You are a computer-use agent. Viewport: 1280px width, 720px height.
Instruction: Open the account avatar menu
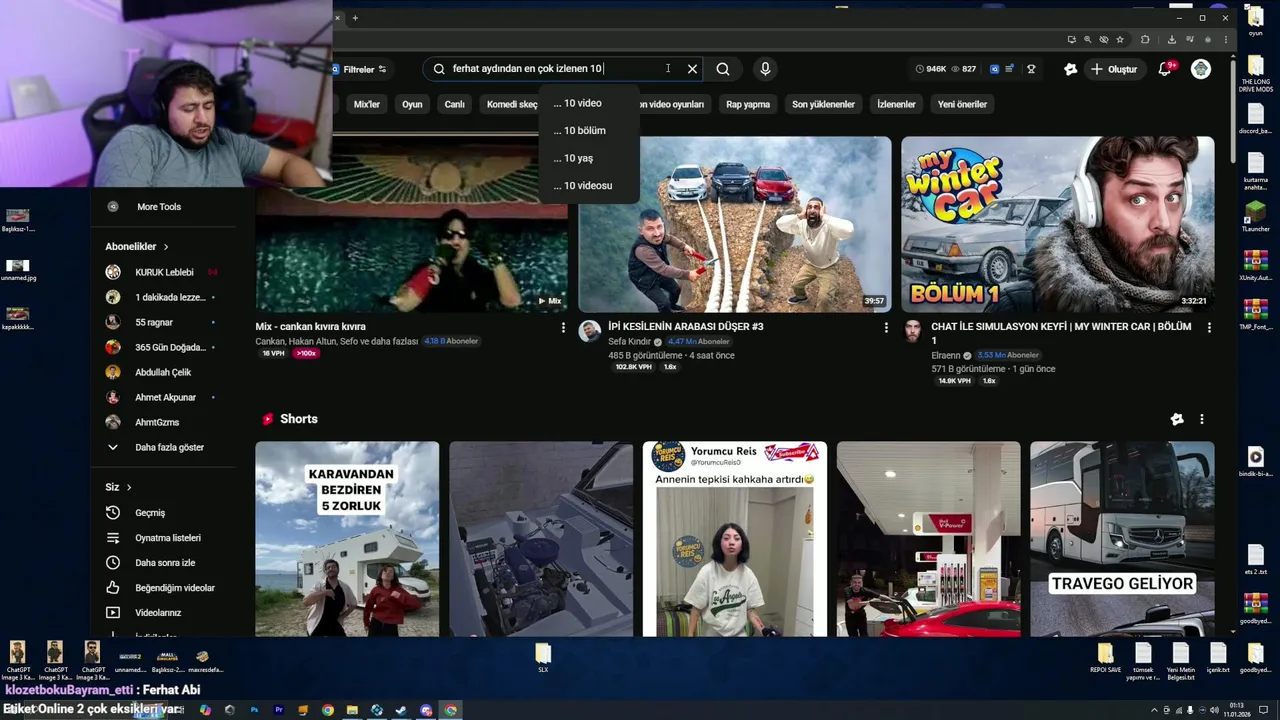(1201, 69)
